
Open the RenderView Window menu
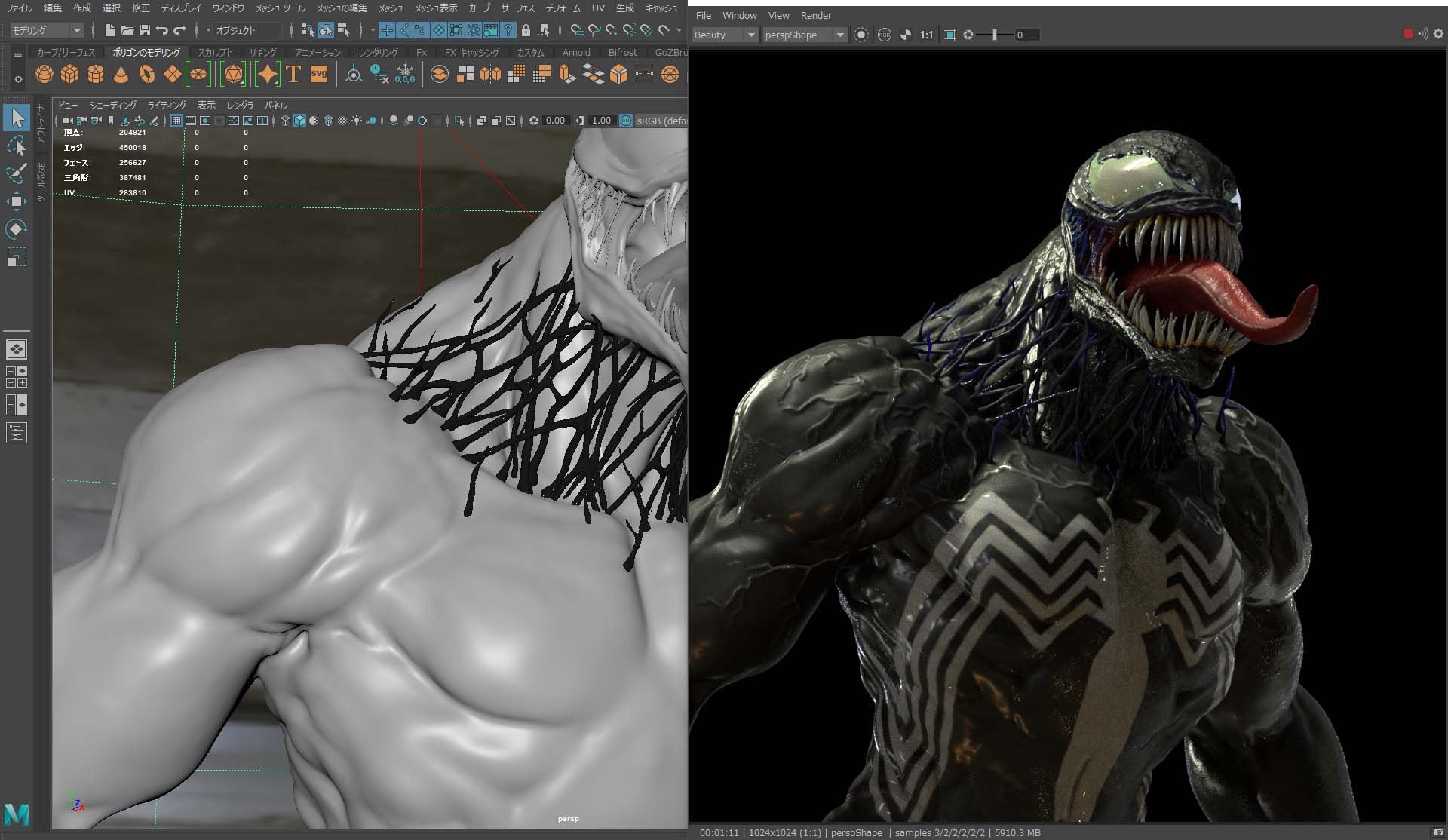click(739, 15)
